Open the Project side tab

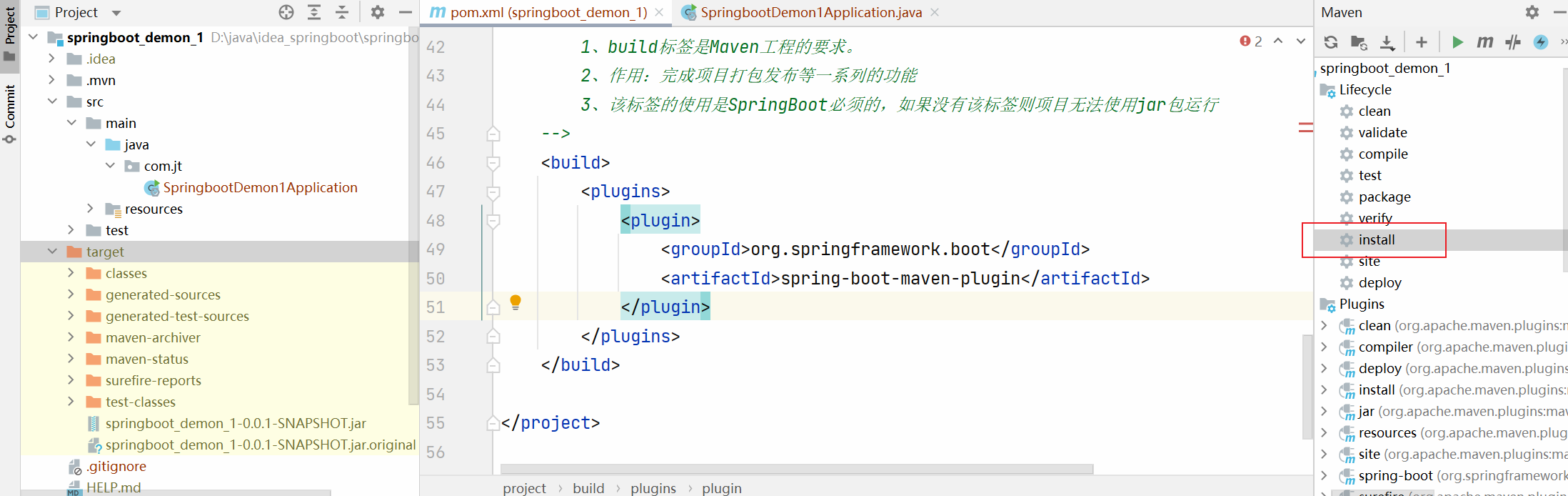click(10, 34)
